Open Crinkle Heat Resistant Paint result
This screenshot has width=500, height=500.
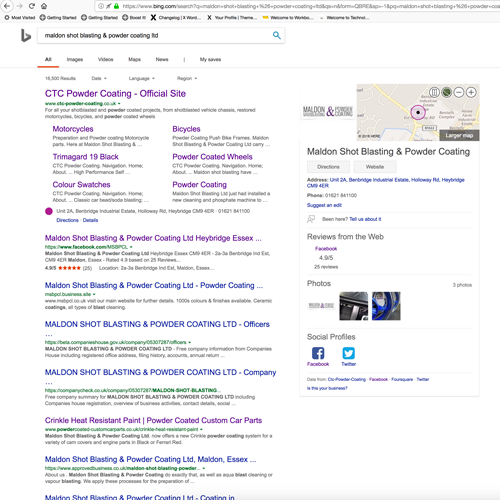click(x=153, y=420)
